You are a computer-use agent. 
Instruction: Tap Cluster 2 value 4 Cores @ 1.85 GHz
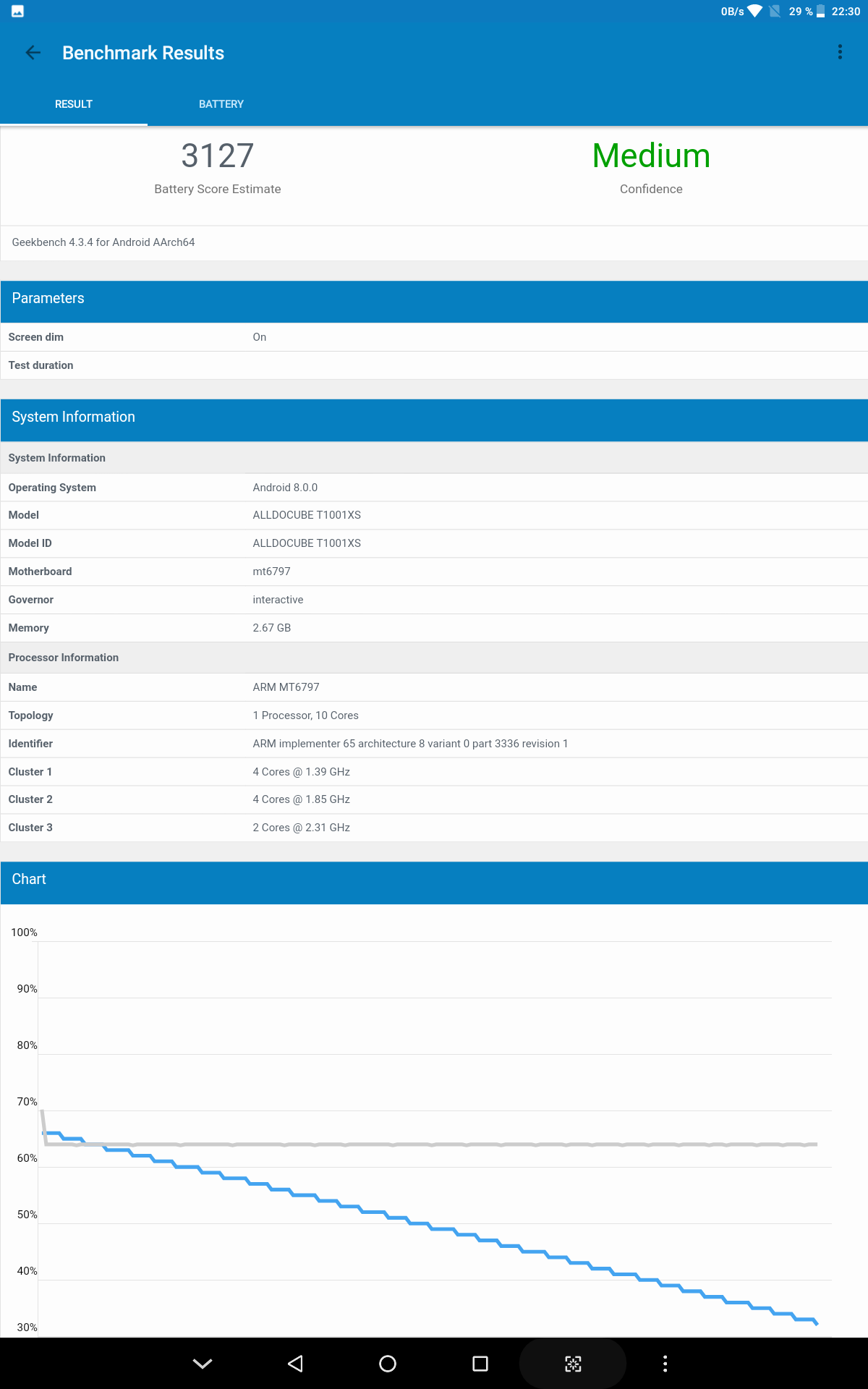301,799
